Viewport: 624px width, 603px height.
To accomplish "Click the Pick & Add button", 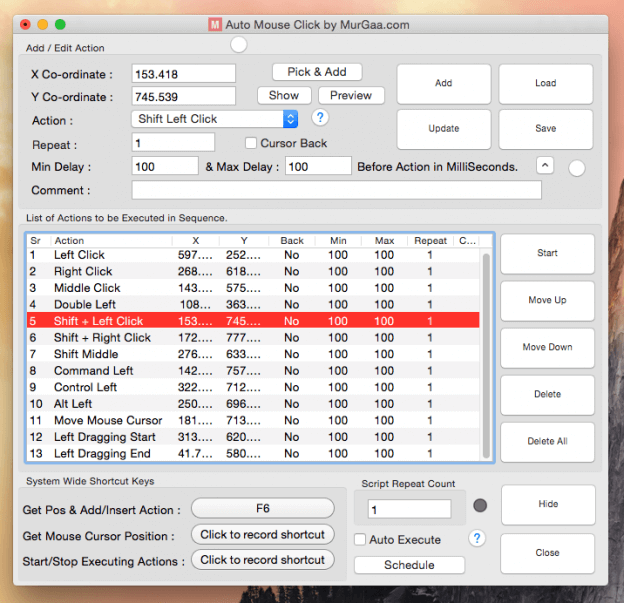I will tap(317, 72).
